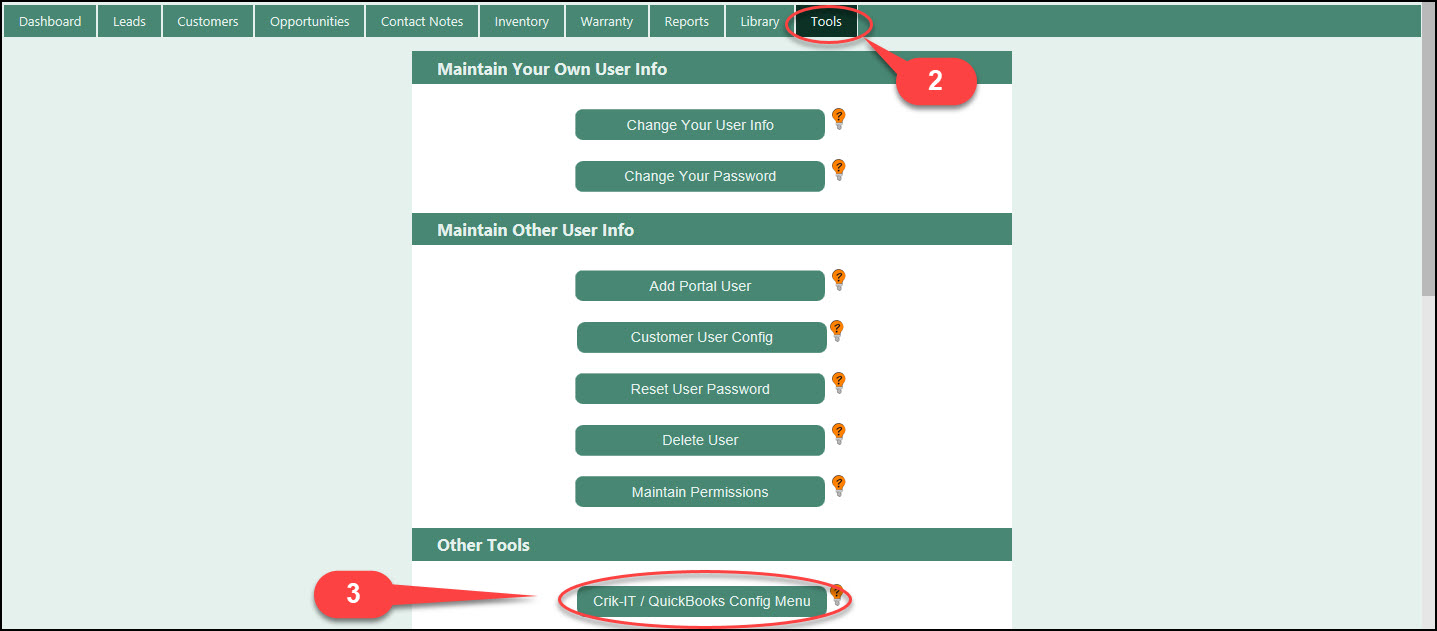This screenshot has height=631, width=1437.
Task: Open Crik-IT / QuickBooks Config Menu
Action: 701,601
